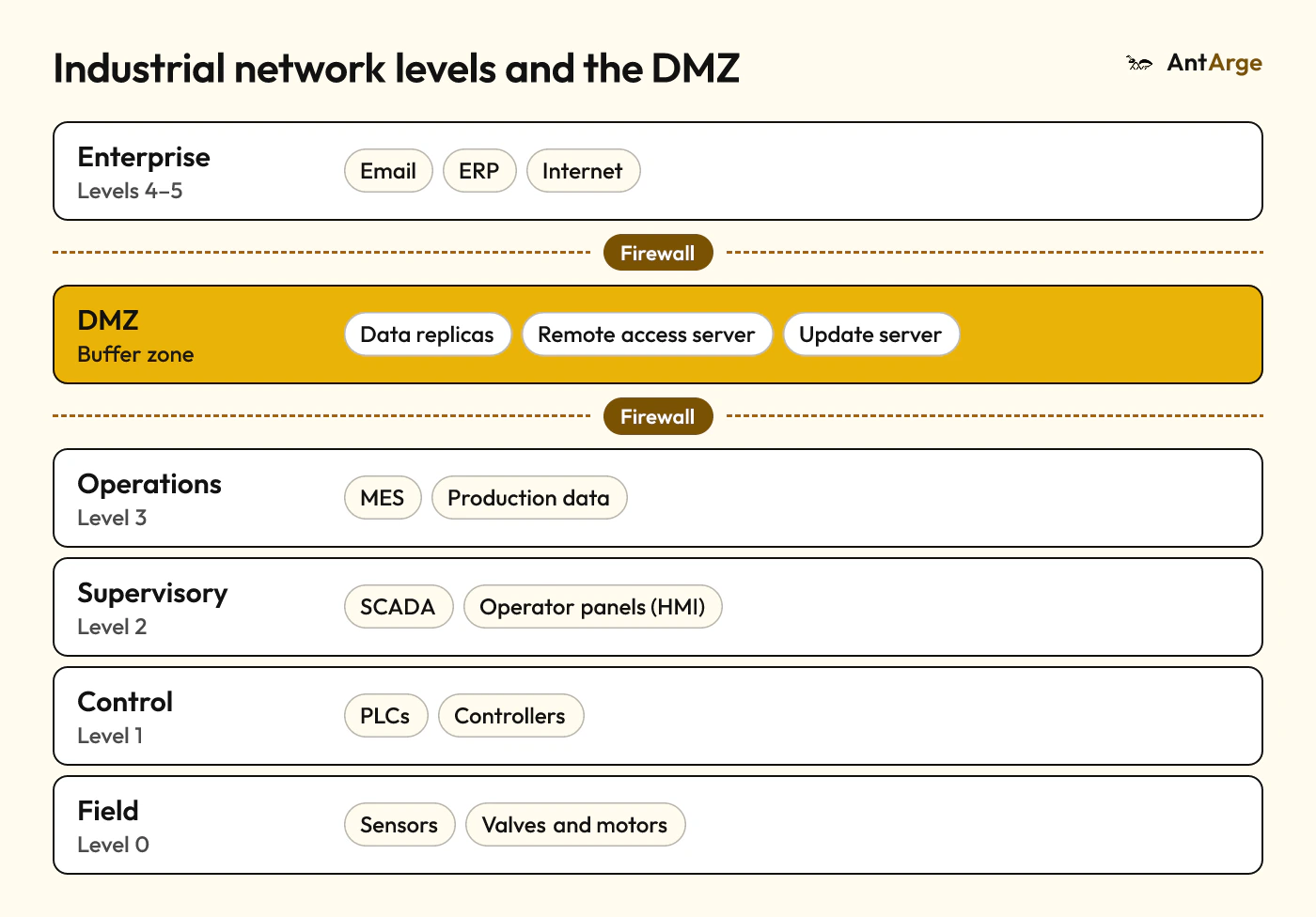The width and height of the screenshot is (1316, 917).
Task: Click the Valves and motors chip
Action: coord(575,825)
